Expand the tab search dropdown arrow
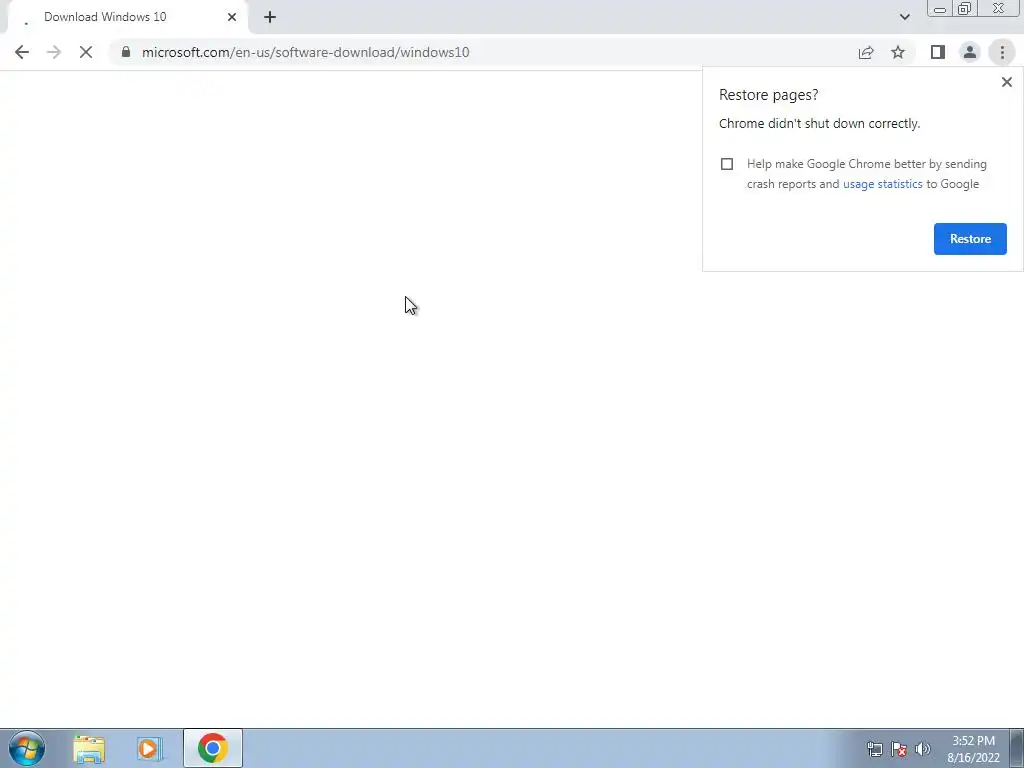Image resolution: width=1024 pixels, height=768 pixels. (x=904, y=17)
